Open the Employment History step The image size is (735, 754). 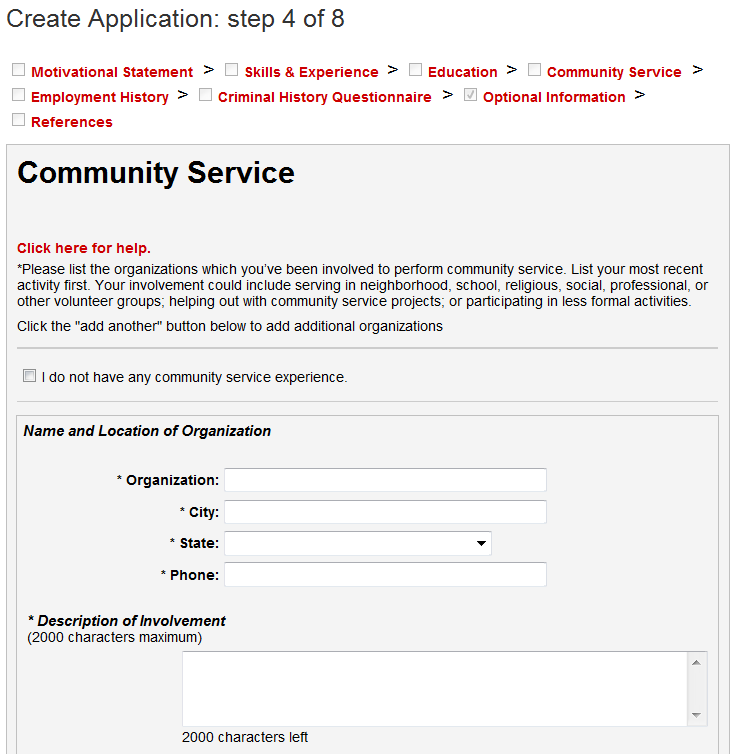[100, 97]
